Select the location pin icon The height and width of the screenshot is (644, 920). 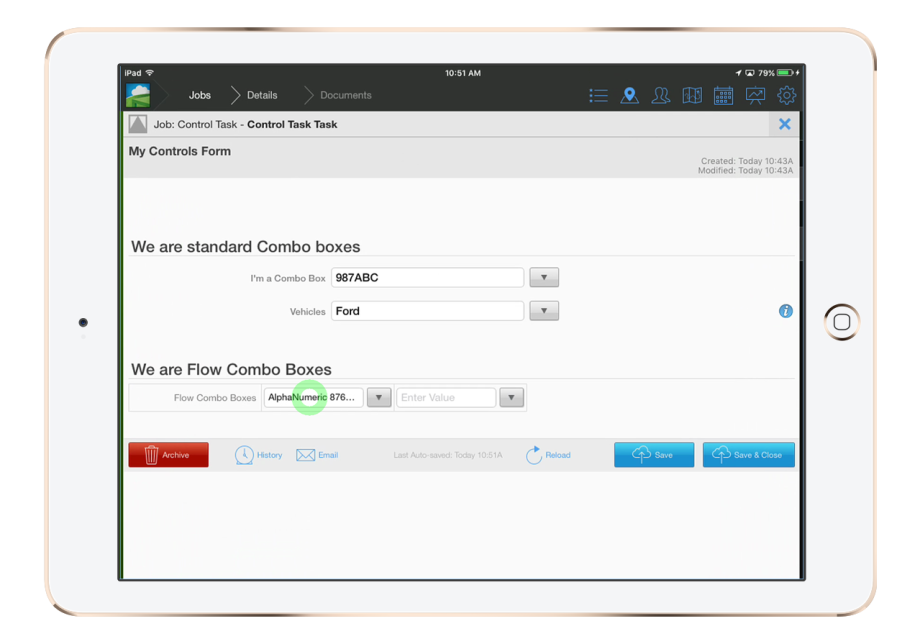[629, 95]
